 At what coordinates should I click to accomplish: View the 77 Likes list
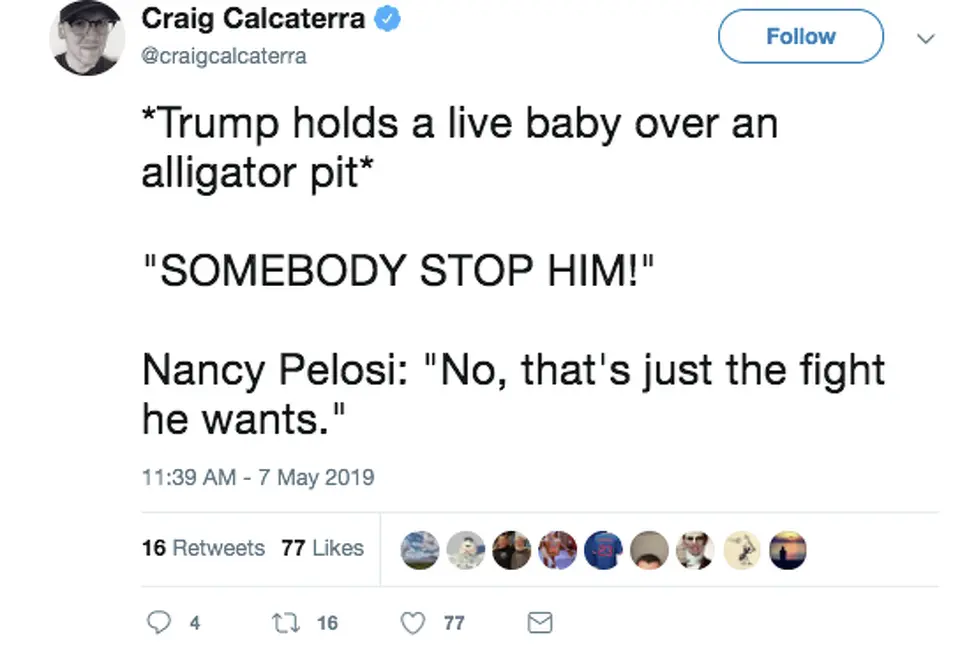(323, 548)
